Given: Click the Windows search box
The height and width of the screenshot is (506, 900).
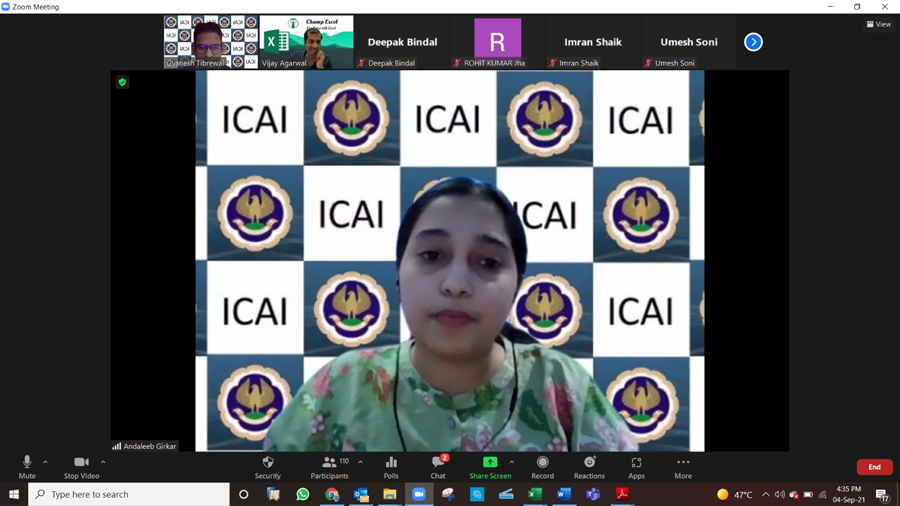Looking at the screenshot, I should point(129,494).
